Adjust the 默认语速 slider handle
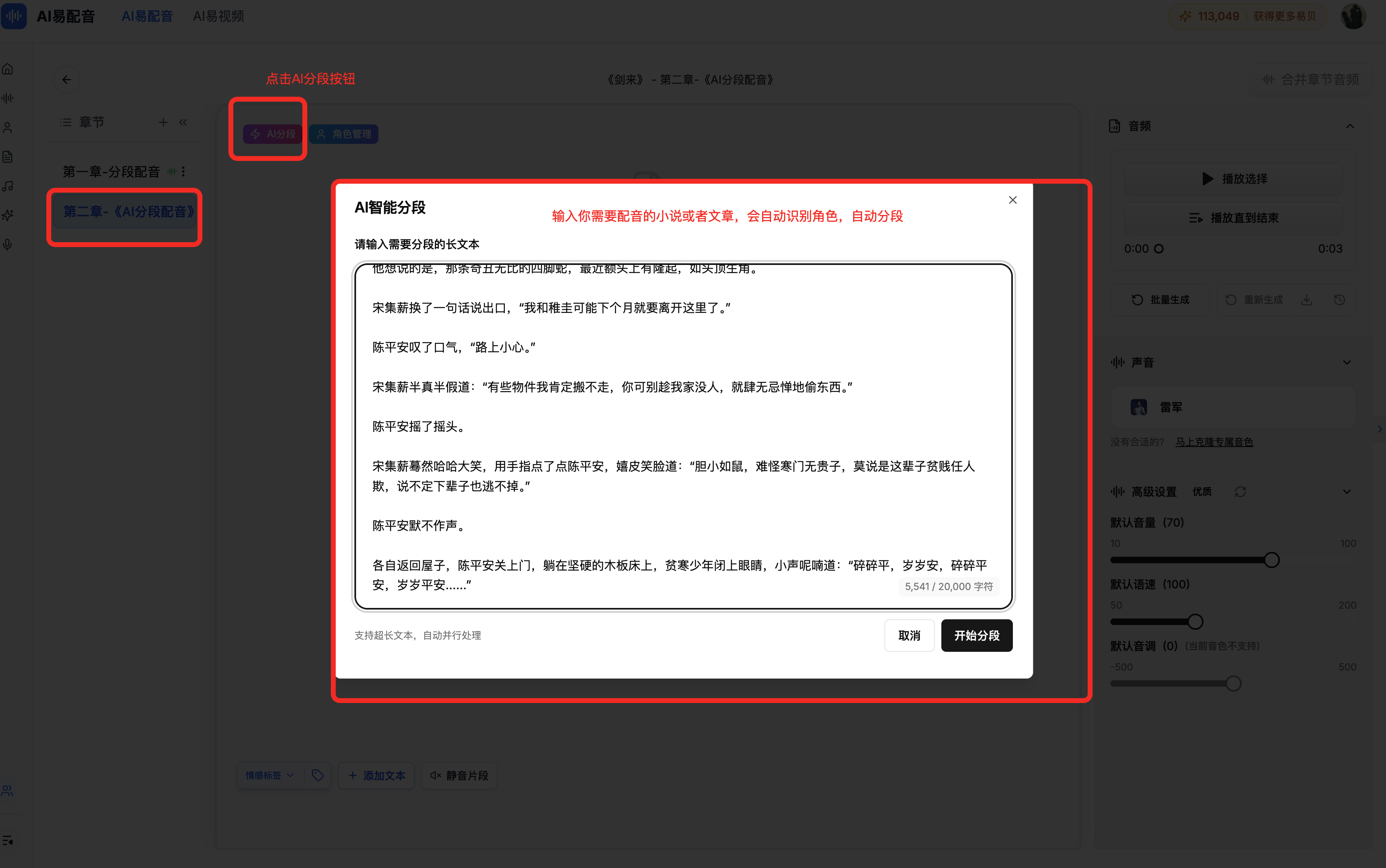This screenshot has width=1386, height=868. [1195, 622]
